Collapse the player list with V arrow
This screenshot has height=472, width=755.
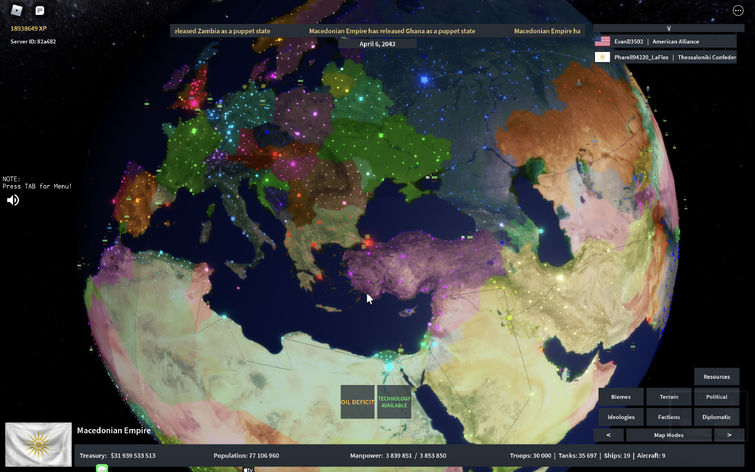point(668,28)
